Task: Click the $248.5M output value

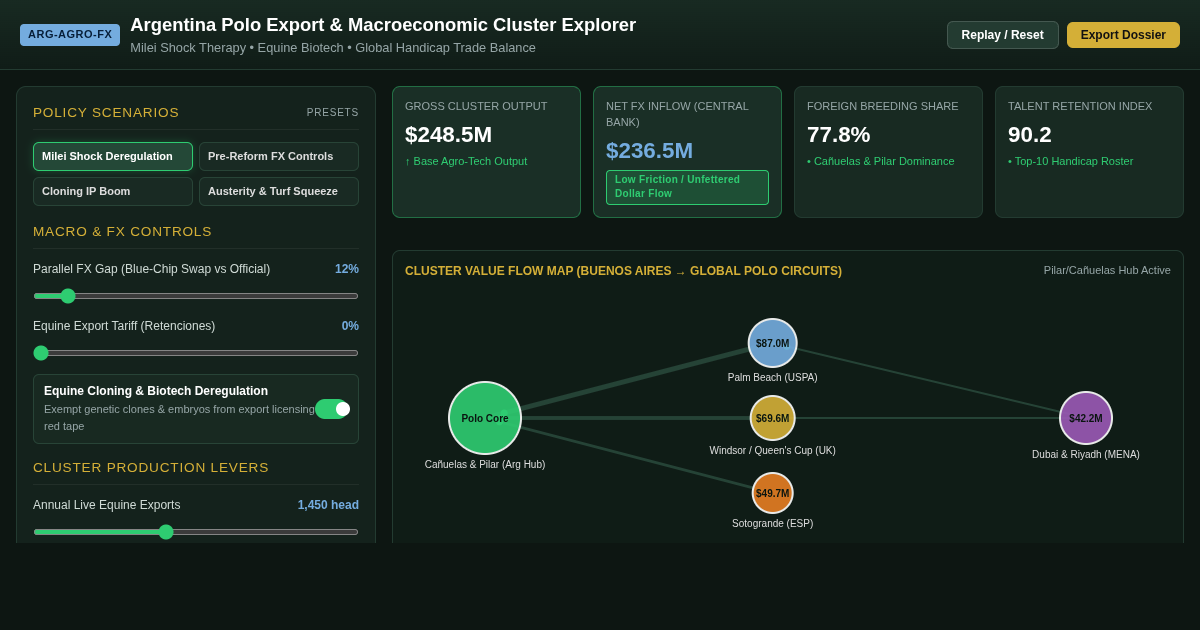Action: tap(448, 135)
